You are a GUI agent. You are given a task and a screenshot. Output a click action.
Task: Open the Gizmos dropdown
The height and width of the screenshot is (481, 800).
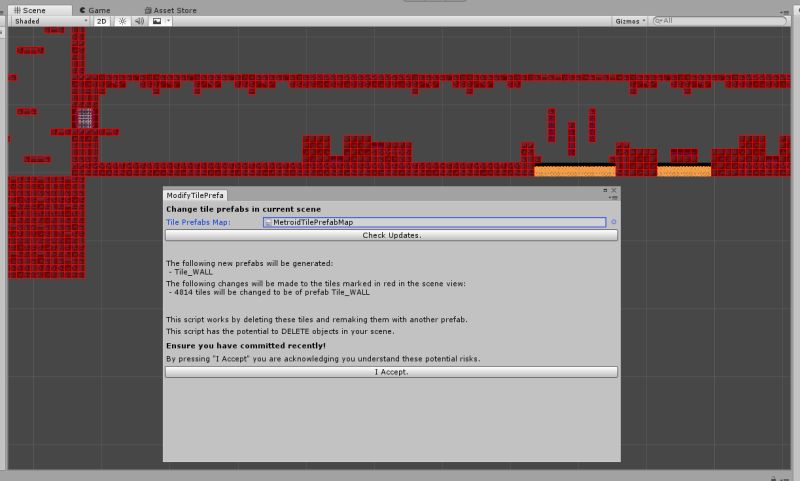[630, 21]
